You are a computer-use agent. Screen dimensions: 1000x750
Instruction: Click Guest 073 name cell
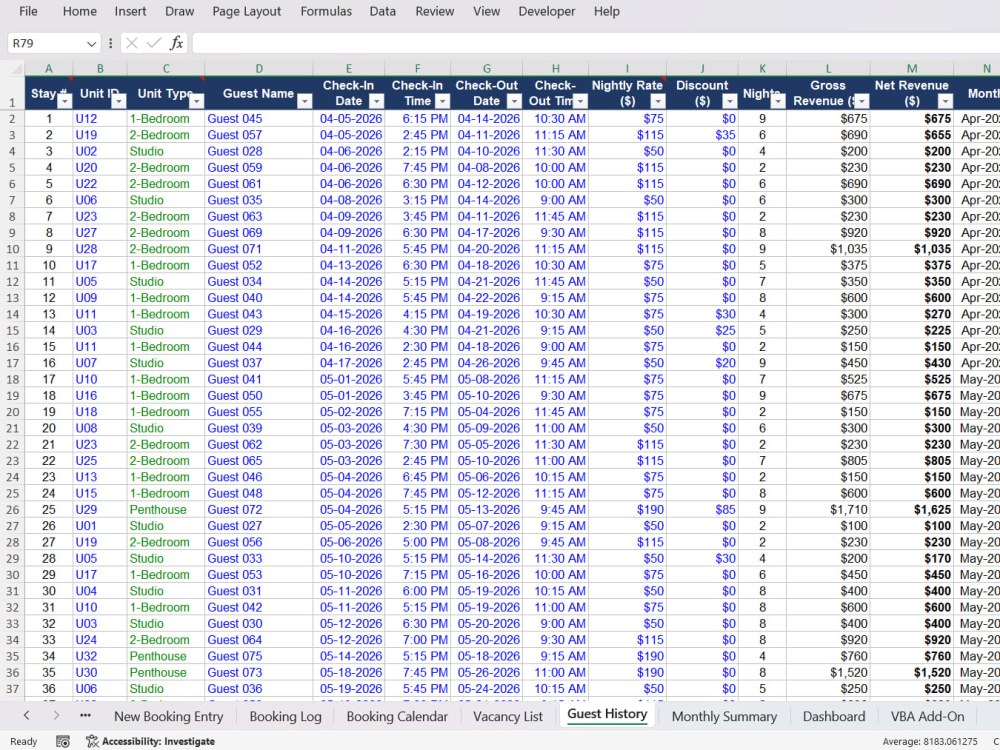(x=258, y=672)
